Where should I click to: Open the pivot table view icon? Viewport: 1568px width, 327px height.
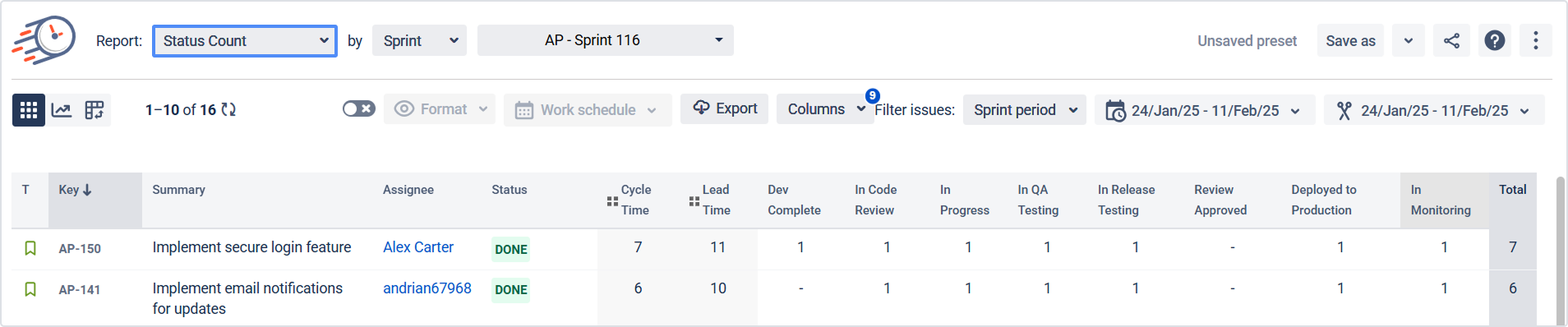pyautogui.click(x=95, y=110)
